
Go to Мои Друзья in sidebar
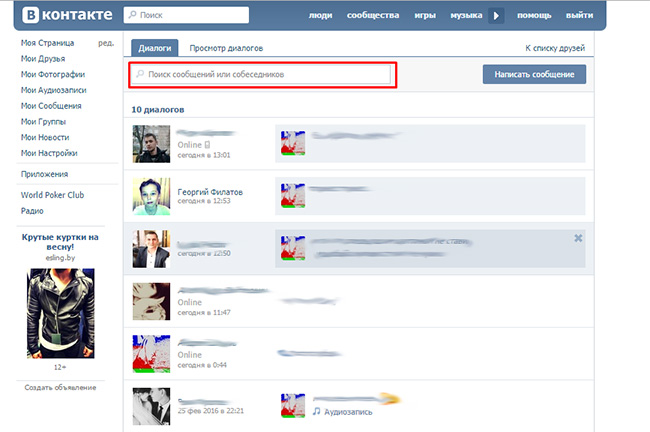point(44,58)
